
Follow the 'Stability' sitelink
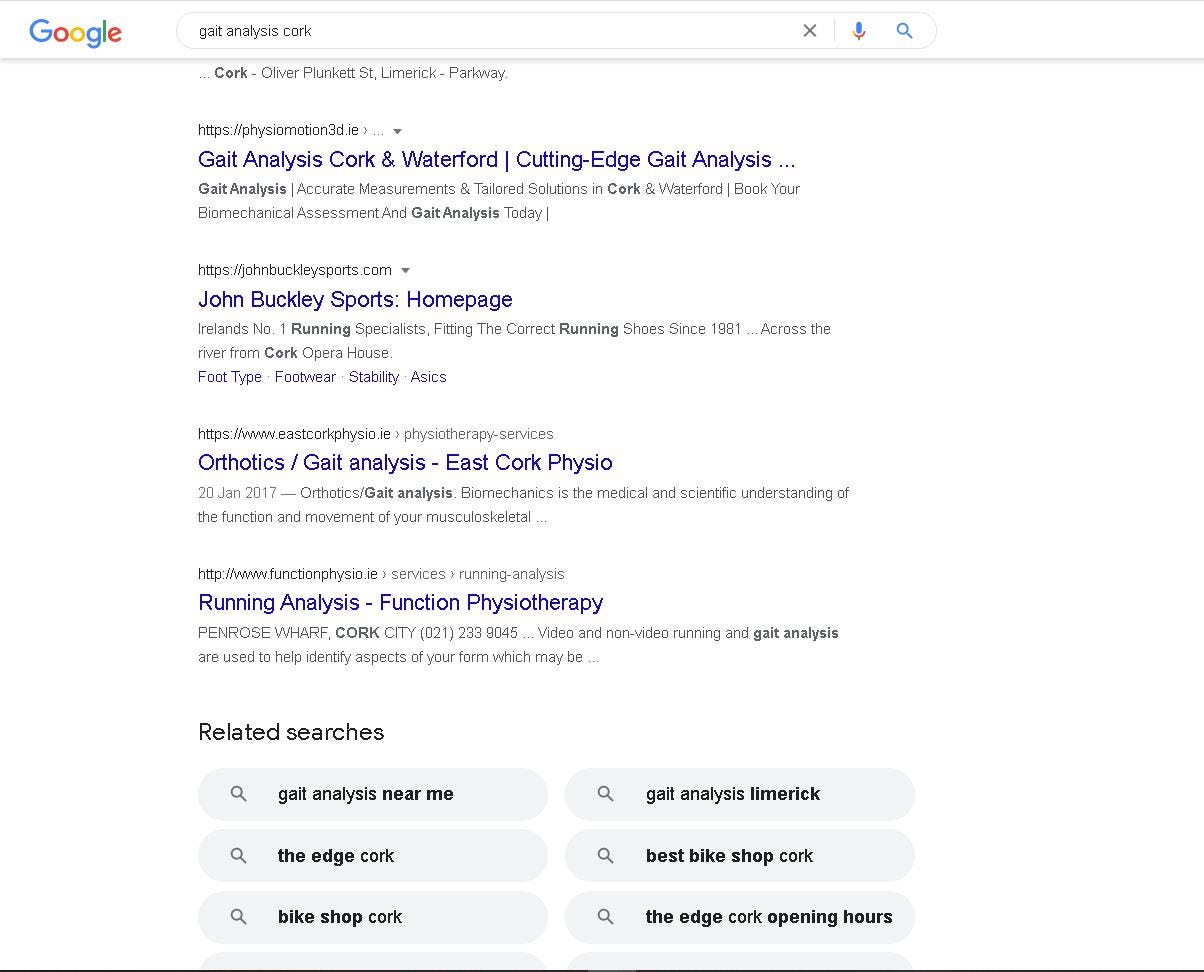pos(374,377)
